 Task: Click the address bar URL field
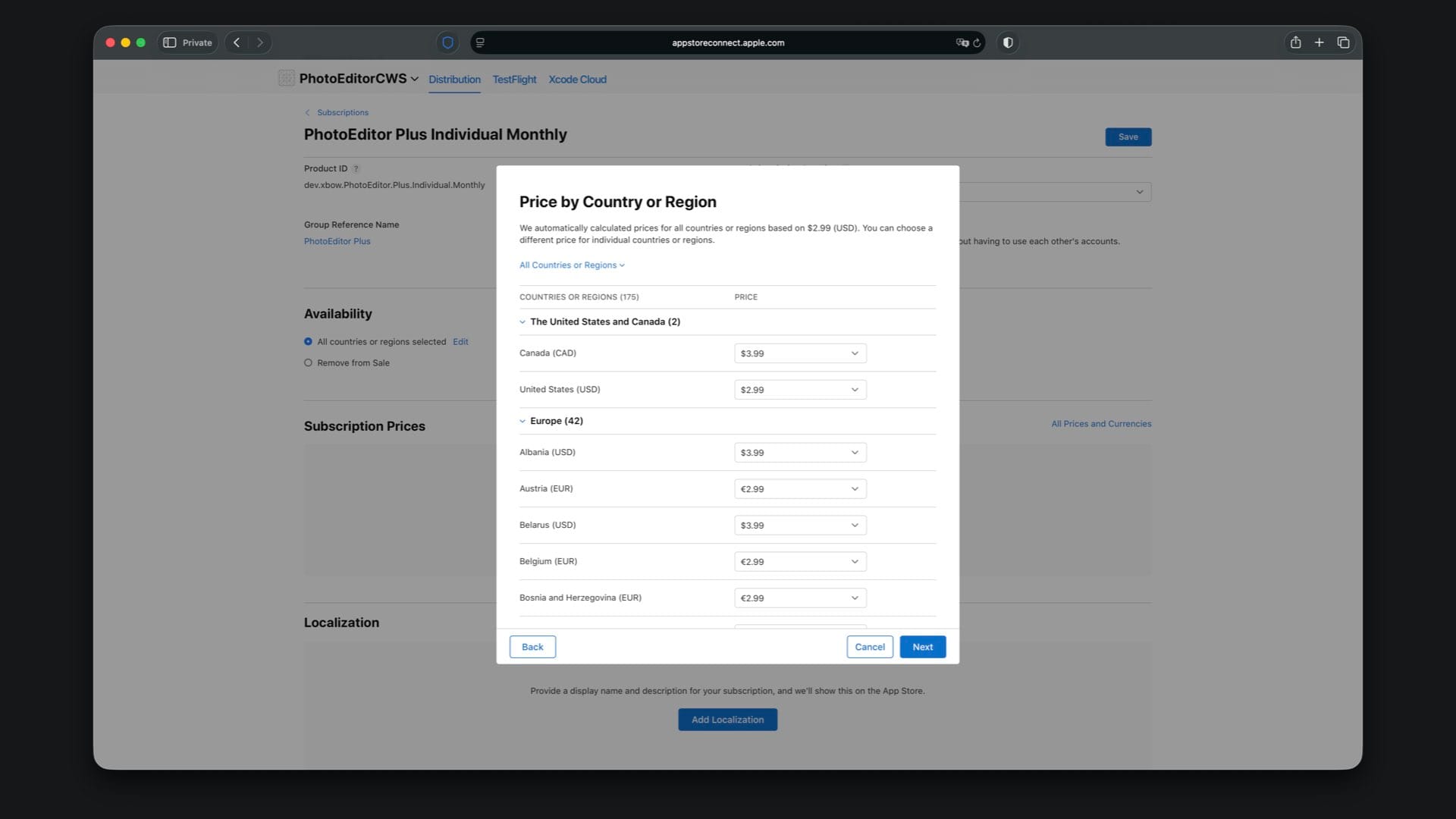tap(727, 43)
